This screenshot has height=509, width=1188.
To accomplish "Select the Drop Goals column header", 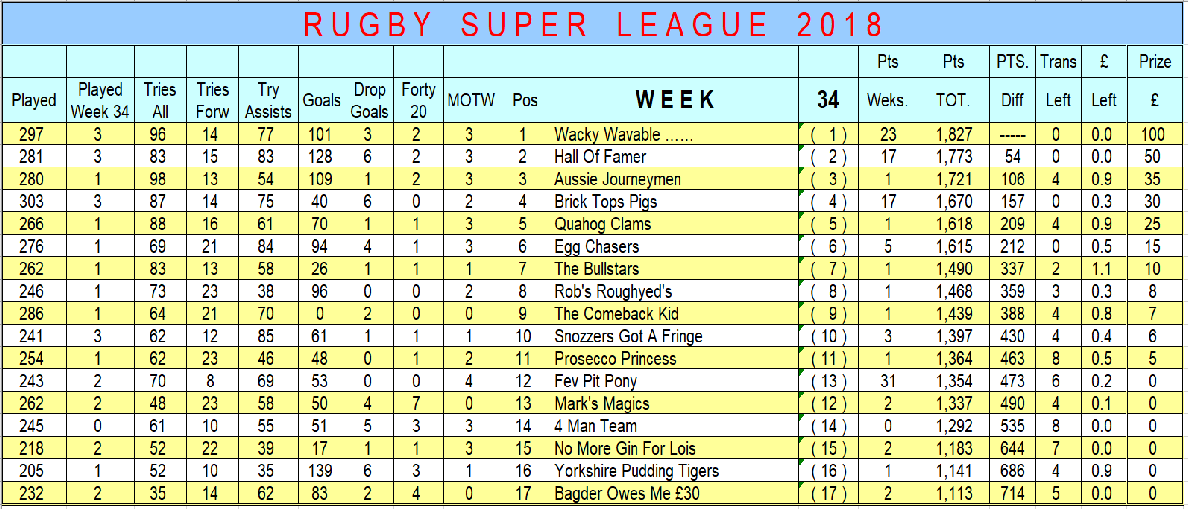I will [369, 100].
